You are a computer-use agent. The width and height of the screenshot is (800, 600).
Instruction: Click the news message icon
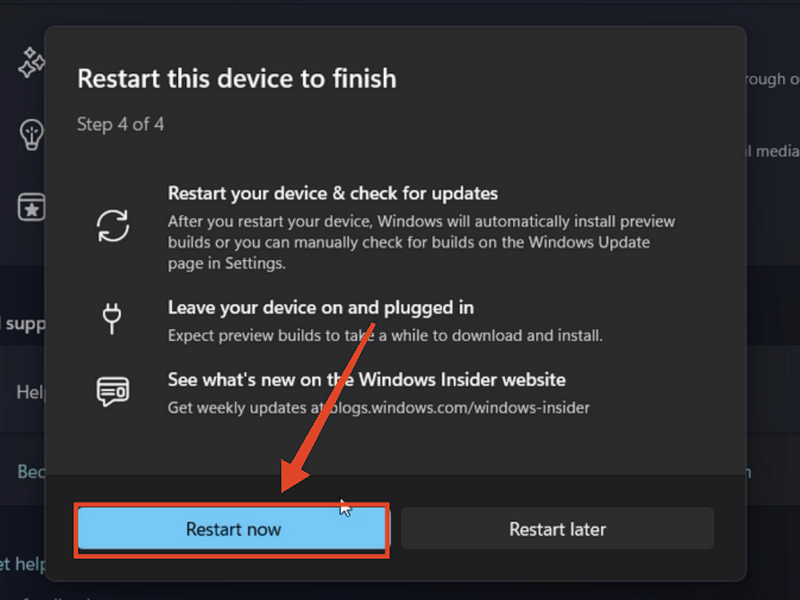(112, 391)
